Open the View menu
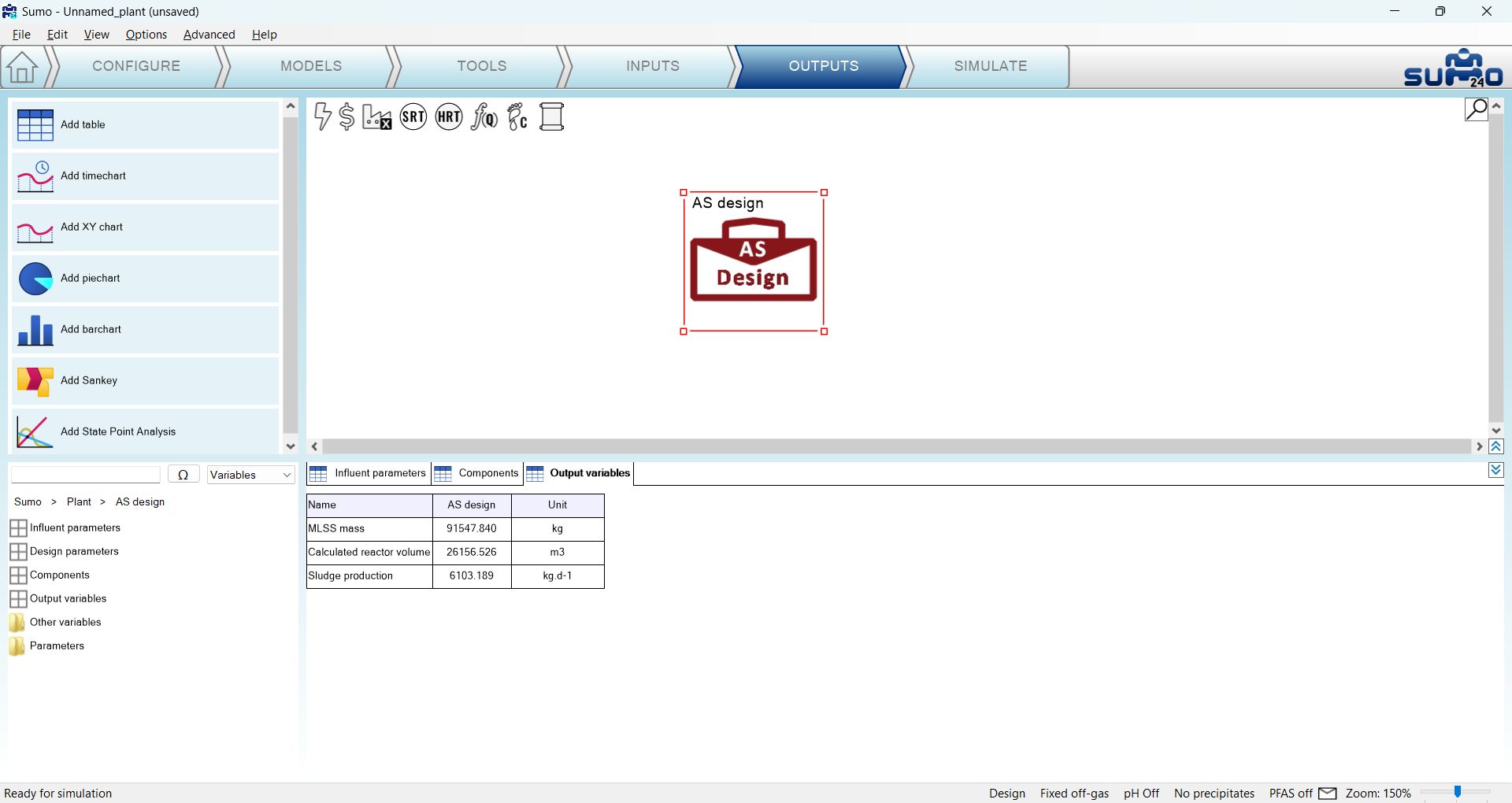The image size is (1512, 803). [96, 35]
